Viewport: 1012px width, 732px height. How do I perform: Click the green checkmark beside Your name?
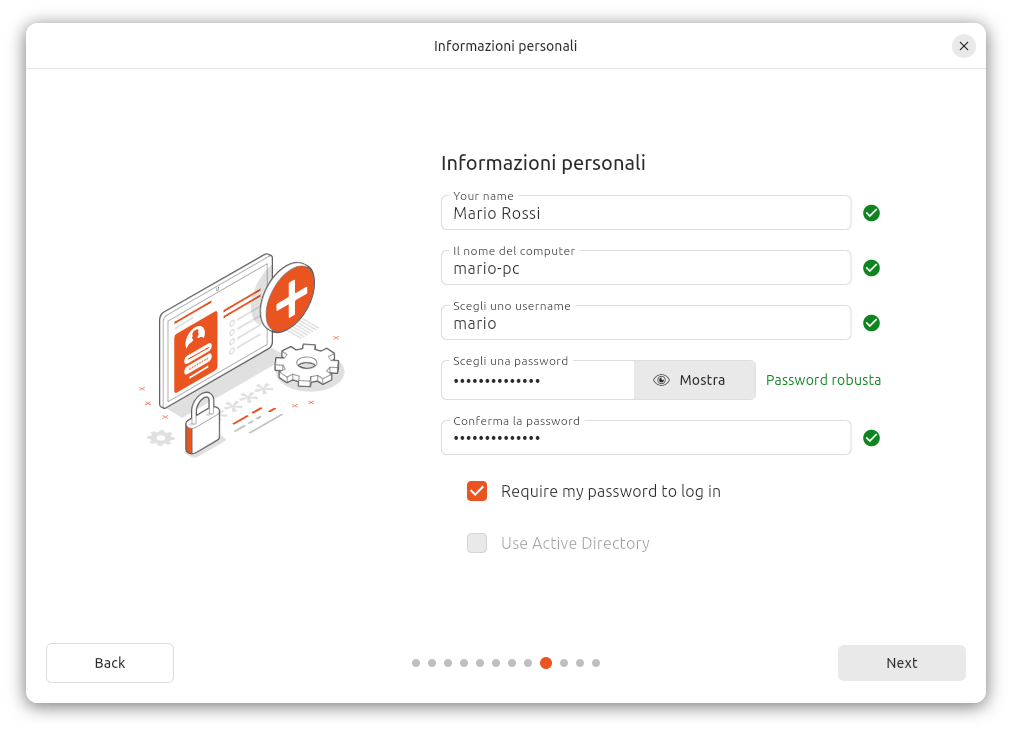(871, 213)
